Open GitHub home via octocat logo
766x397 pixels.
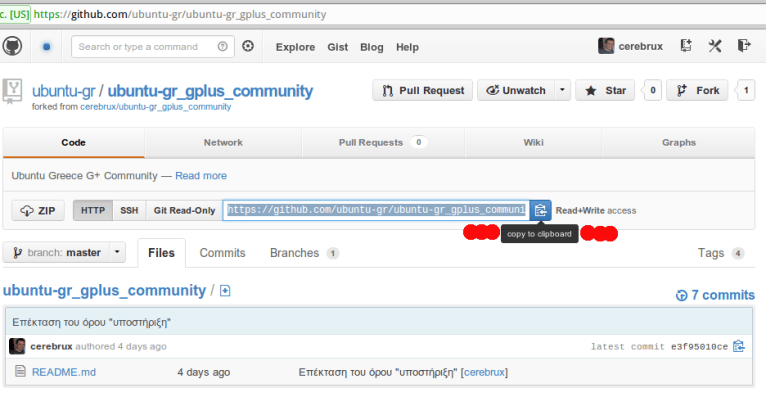click(12, 46)
